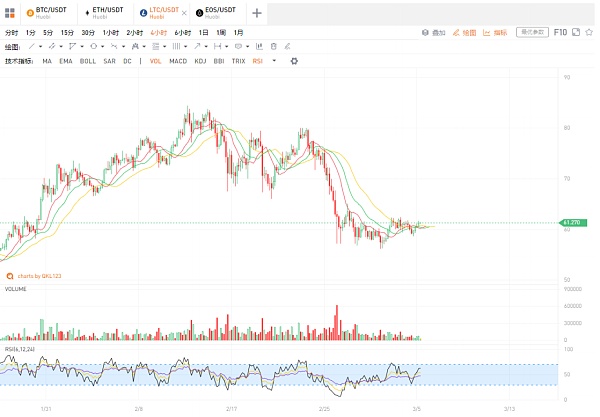Expand triangle tool dropdown arrow
This screenshot has height=417, width=600.
click(x=82, y=47)
